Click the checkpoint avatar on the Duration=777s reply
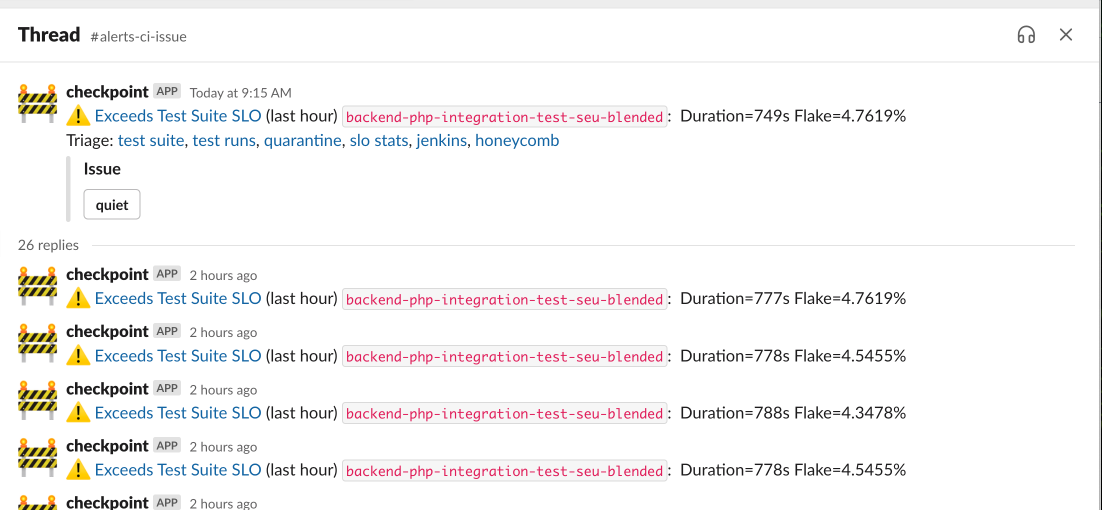 (37, 287)
